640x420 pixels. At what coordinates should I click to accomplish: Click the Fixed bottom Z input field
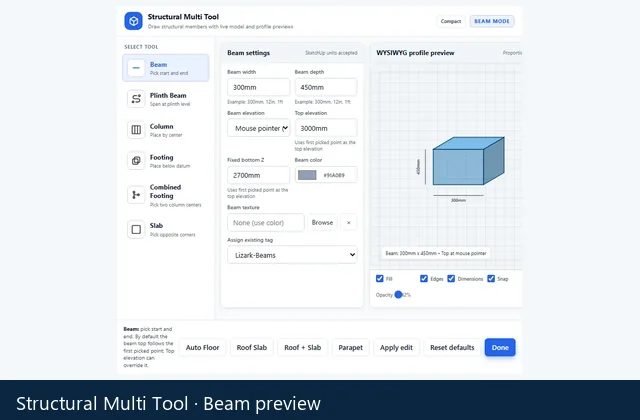click(258, 175)
